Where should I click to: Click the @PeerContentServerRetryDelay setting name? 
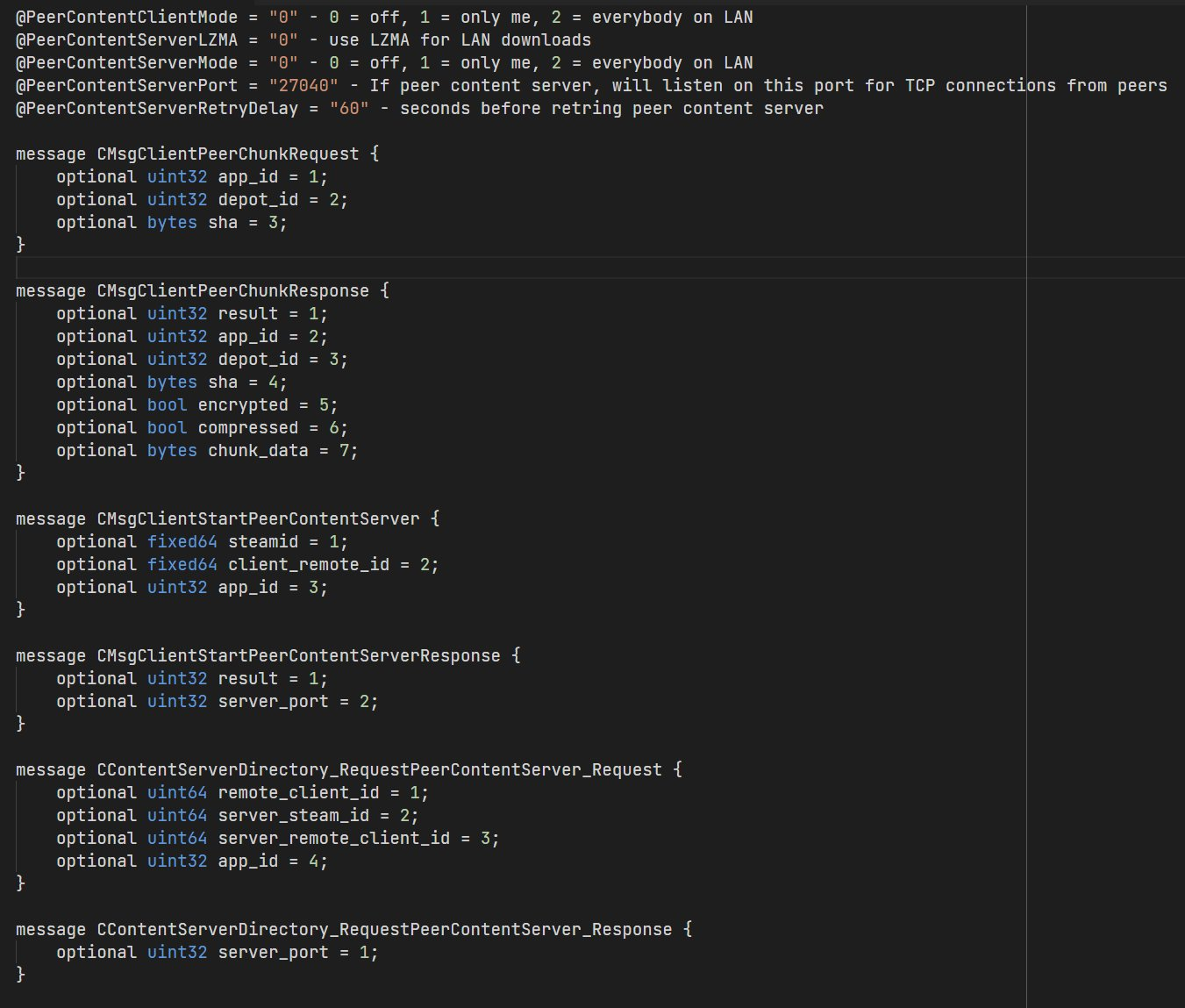(x=157, y=108)
